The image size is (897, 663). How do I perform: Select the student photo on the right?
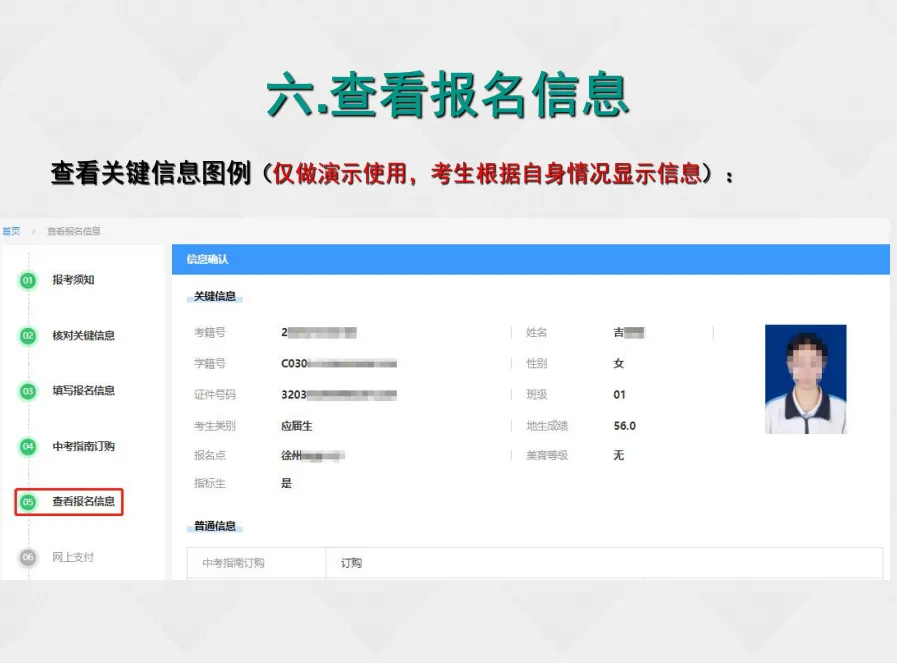(805, 377)
